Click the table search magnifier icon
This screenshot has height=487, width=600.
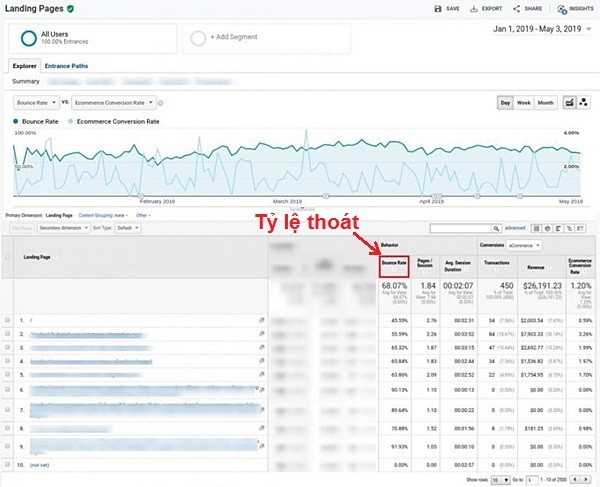coord(496,228)
